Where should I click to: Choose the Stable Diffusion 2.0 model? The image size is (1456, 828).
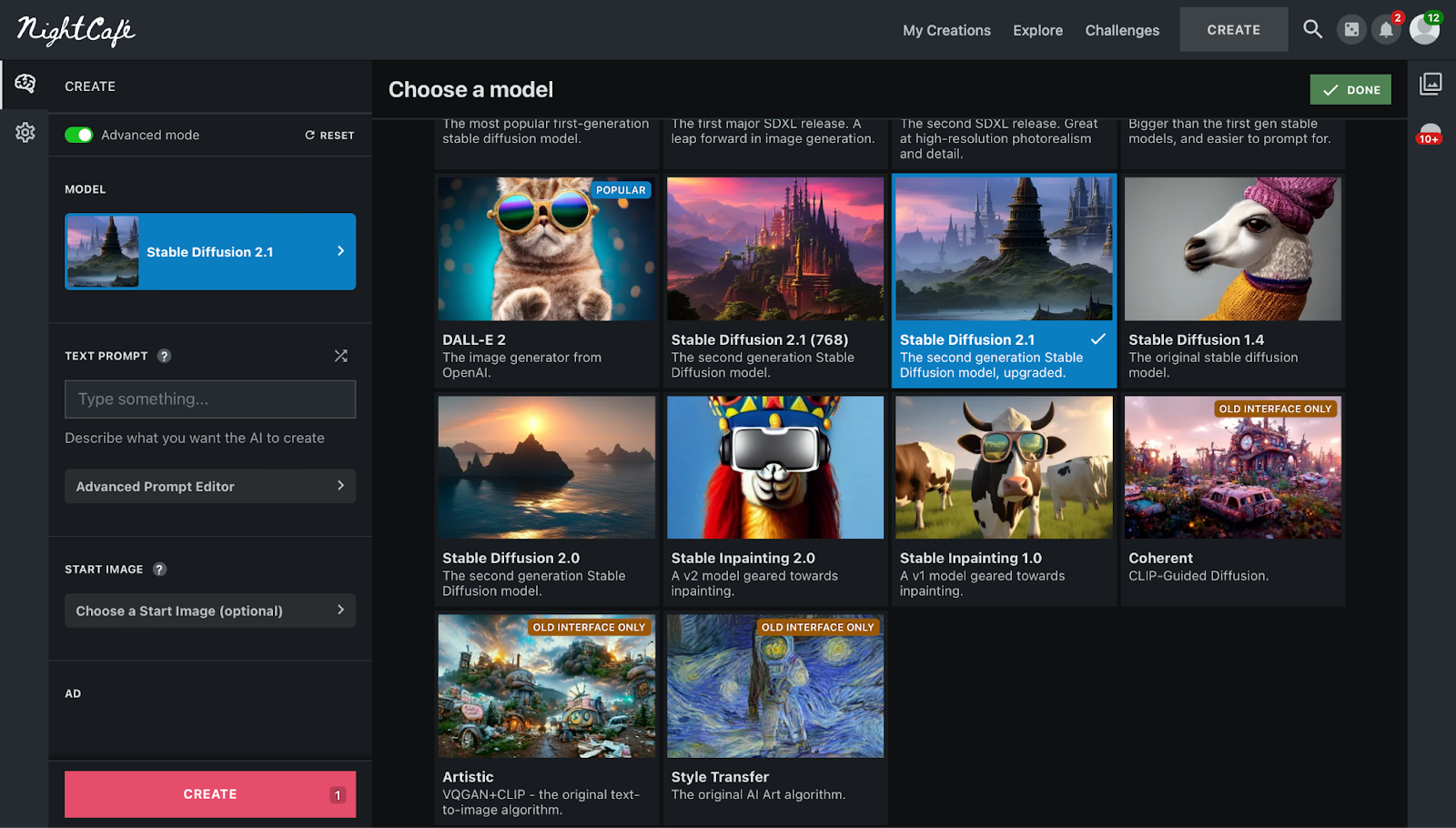click(x=546, y=499)
